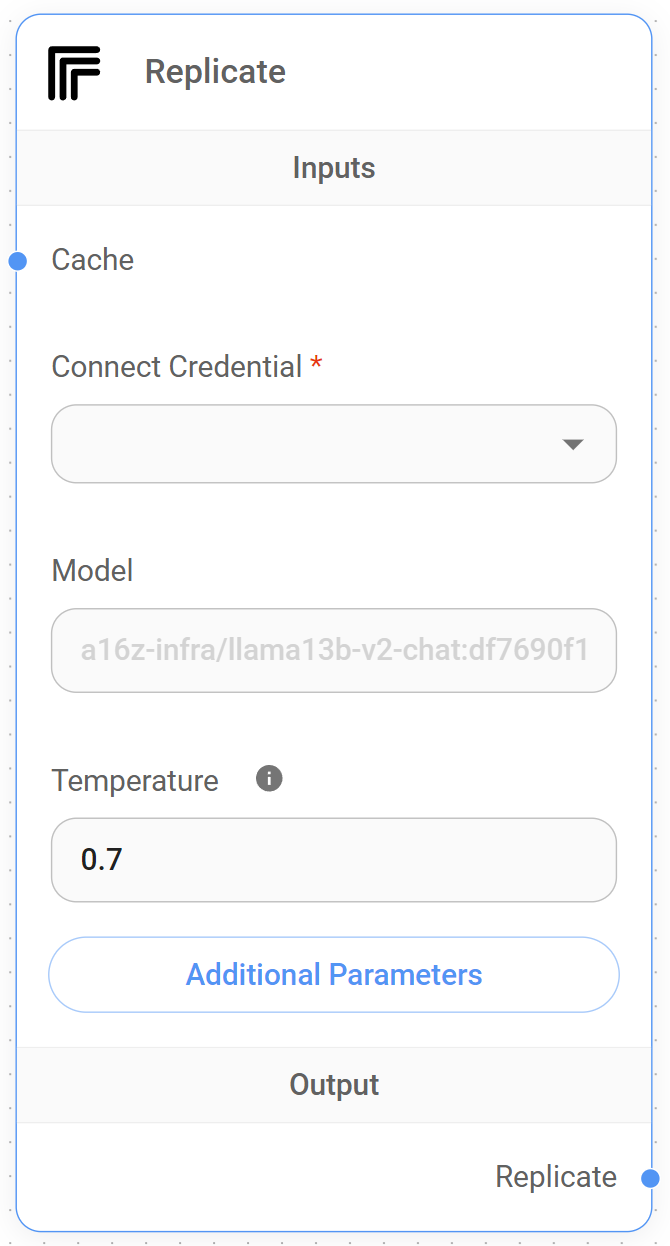Click the Cache label
Image resolution: width=670 pixels, height=1246 pixels.
click(93, 260)
